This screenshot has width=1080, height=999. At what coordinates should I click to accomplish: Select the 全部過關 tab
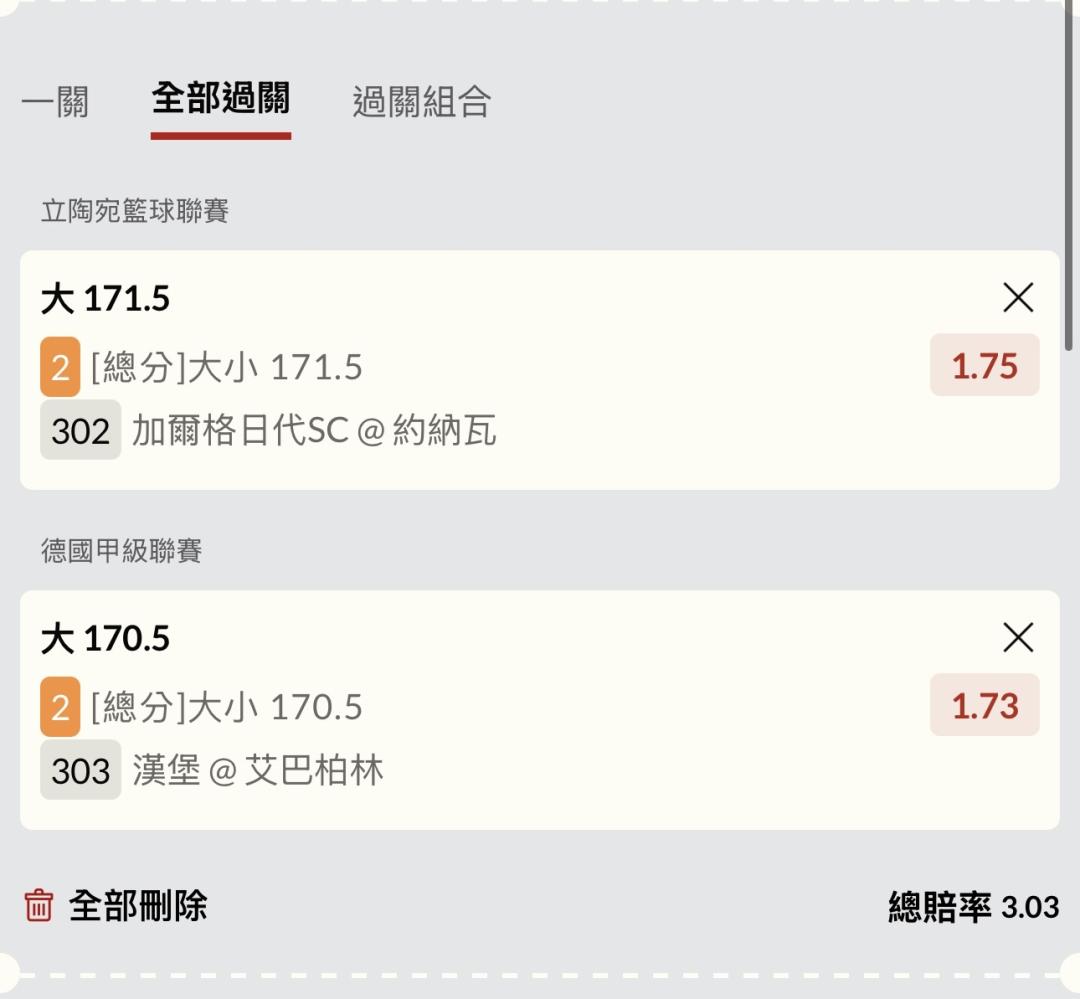click(x=221, y=100)
